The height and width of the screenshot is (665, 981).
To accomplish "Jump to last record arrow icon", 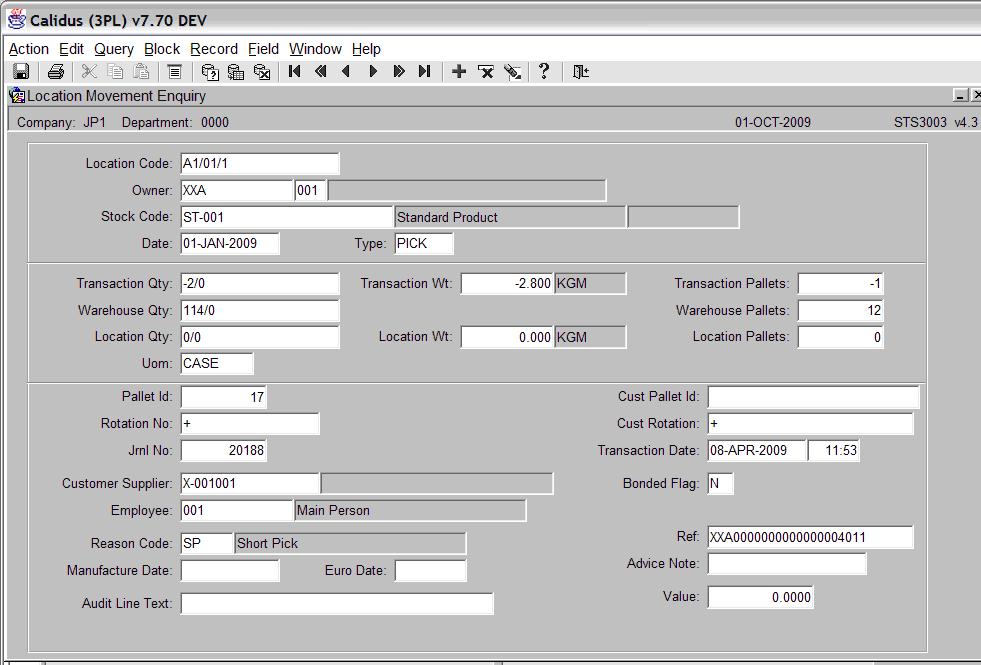I will pos(424,71).
